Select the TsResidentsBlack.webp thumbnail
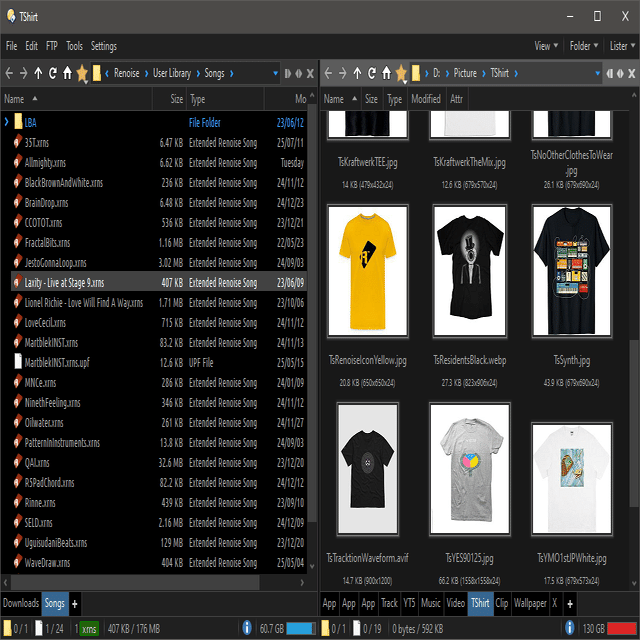 coord(469,271)
